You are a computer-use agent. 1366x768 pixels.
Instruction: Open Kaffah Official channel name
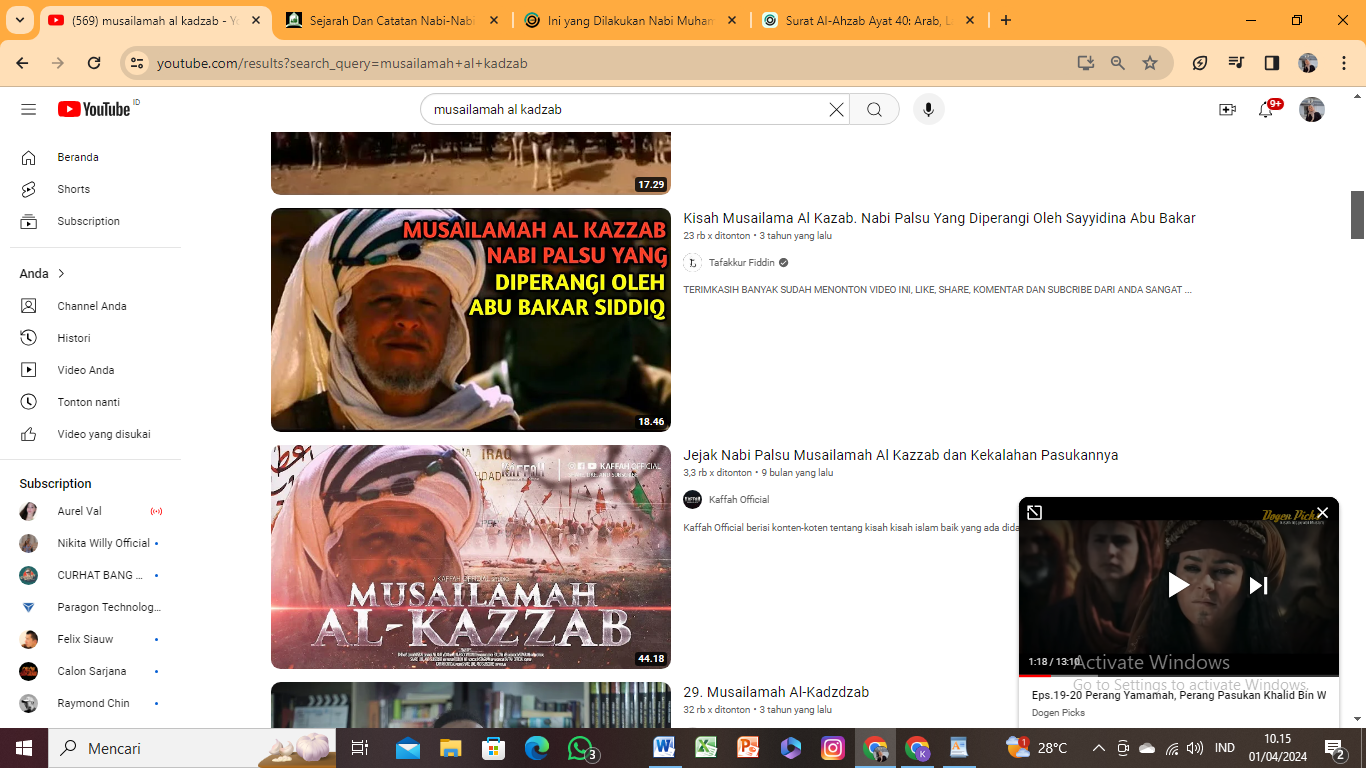tap(739, 500)
